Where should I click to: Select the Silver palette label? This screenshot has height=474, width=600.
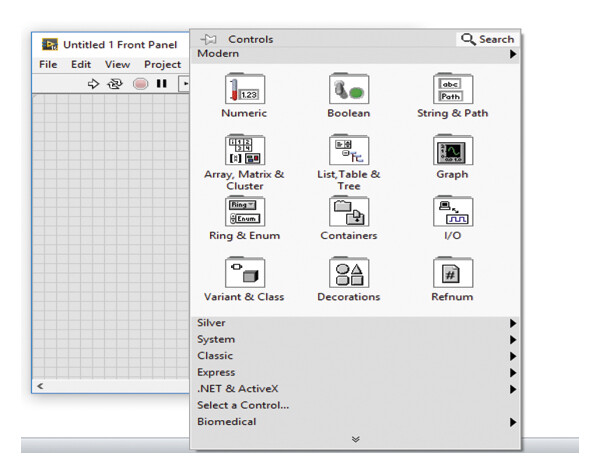tap(211, 323)
